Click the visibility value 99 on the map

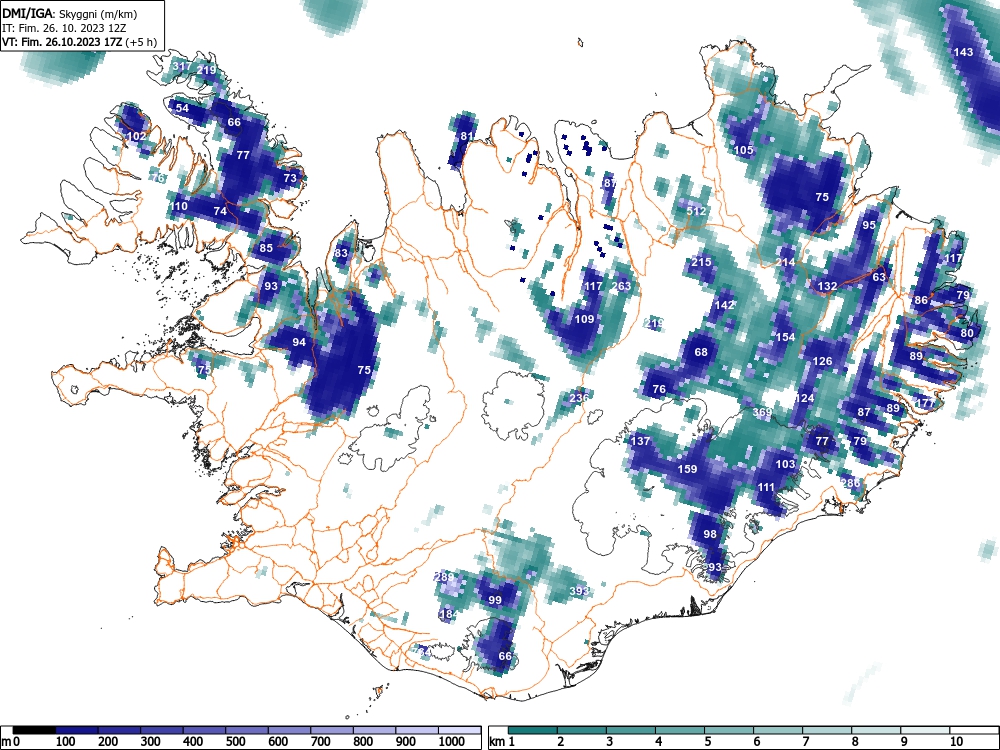(x=495, y=600)
